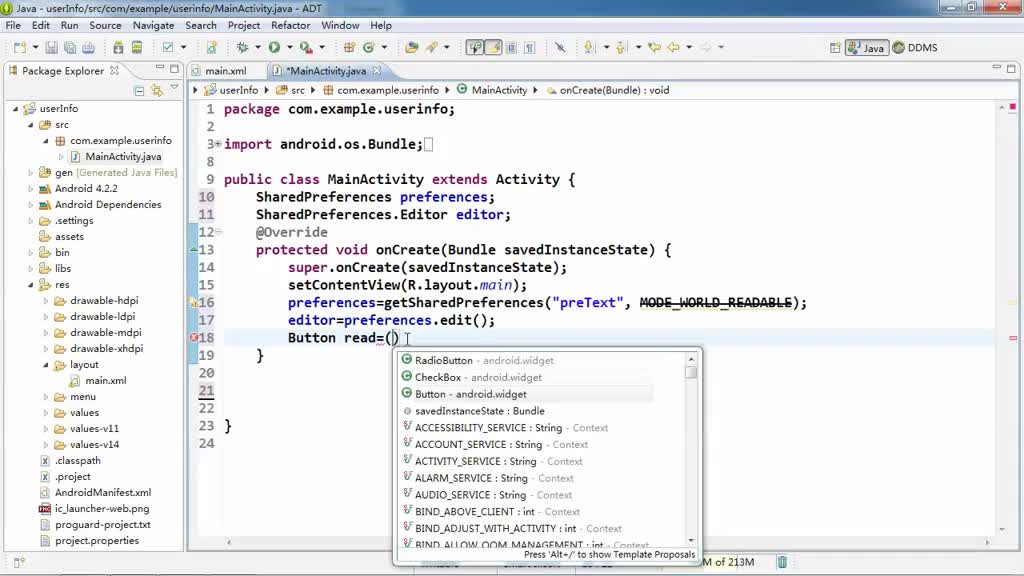Image resolution: width=1024 pixels, height=576 pixels.
Task: Click the Collapse All icon in Package Explorer
Action: [139, 91]
